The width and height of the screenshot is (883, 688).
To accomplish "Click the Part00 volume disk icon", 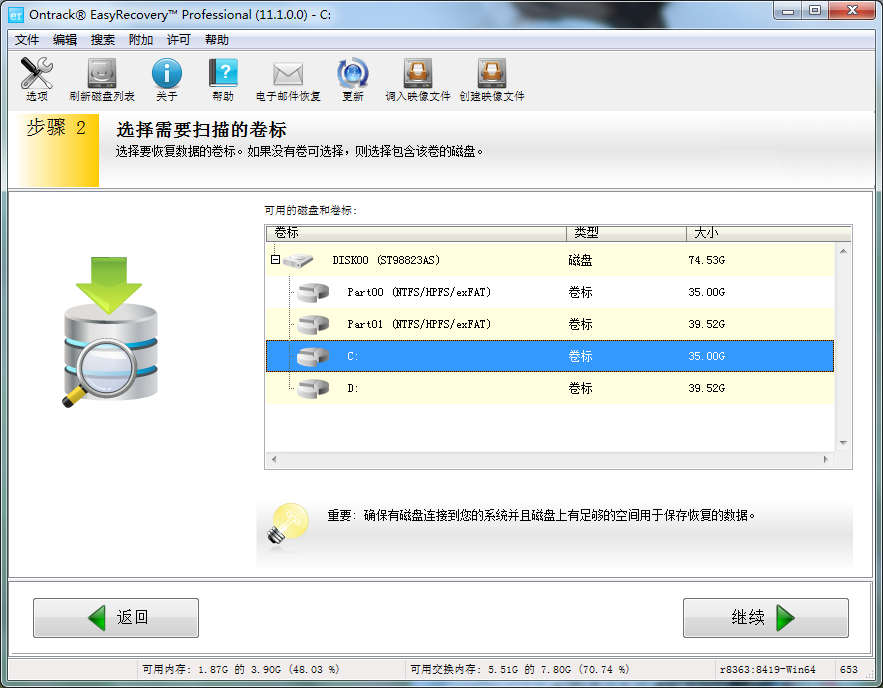I will 313,292.
